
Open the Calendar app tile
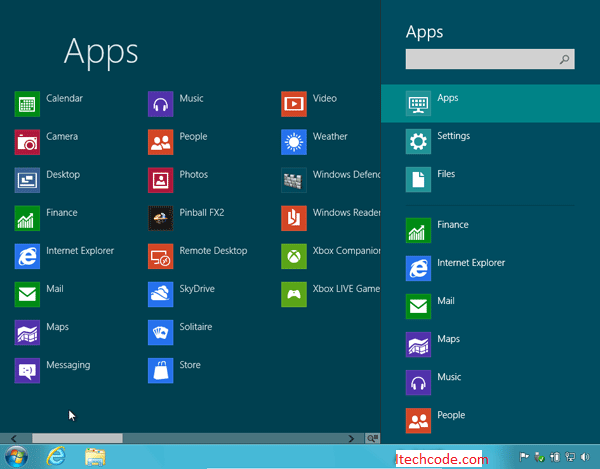[27, 104]
